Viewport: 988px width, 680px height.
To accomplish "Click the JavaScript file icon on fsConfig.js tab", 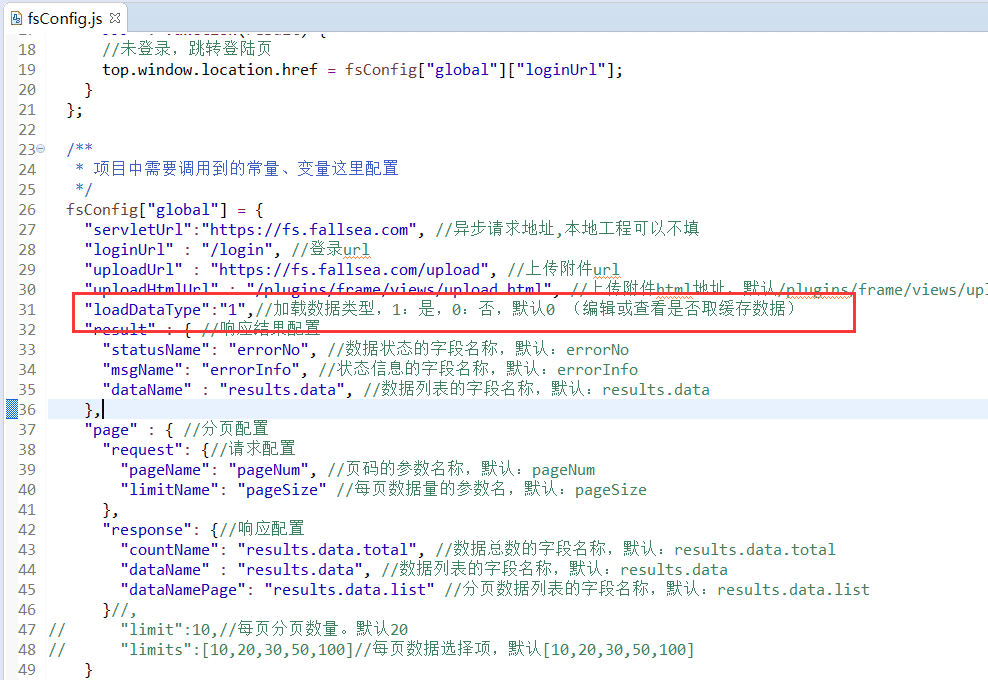I will click(x=13, y=18).
